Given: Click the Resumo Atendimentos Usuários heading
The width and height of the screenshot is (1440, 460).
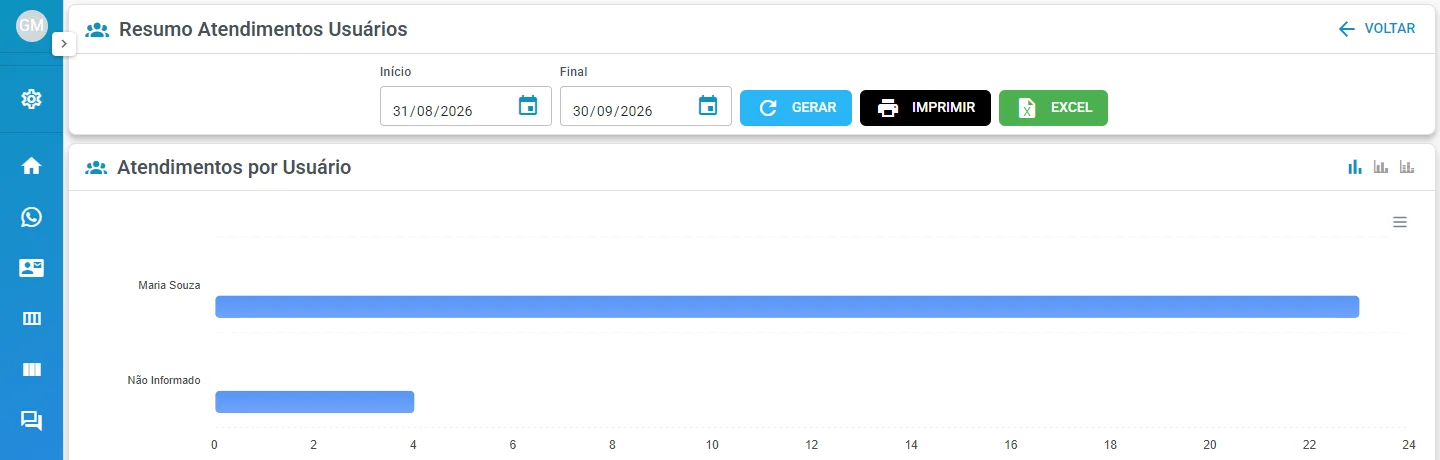Looking at the screenshot, I should (x=263, y=29).
